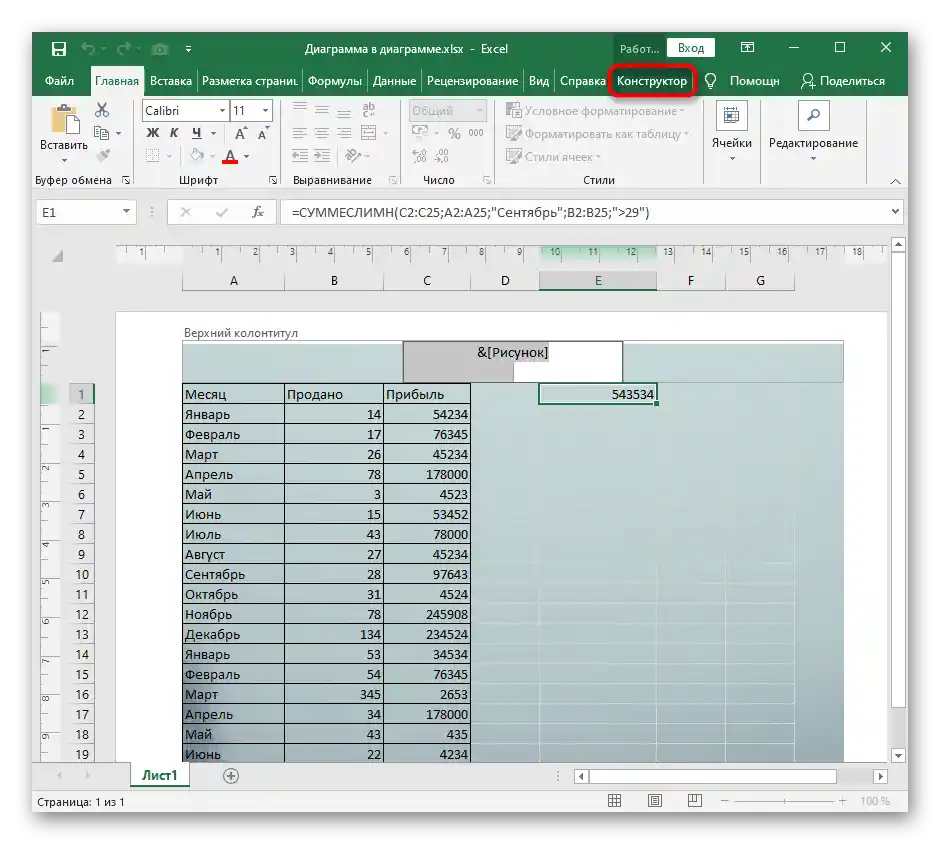Toggle center horizontal alignment icon
940x844 pixels.
tap(322, 133)
